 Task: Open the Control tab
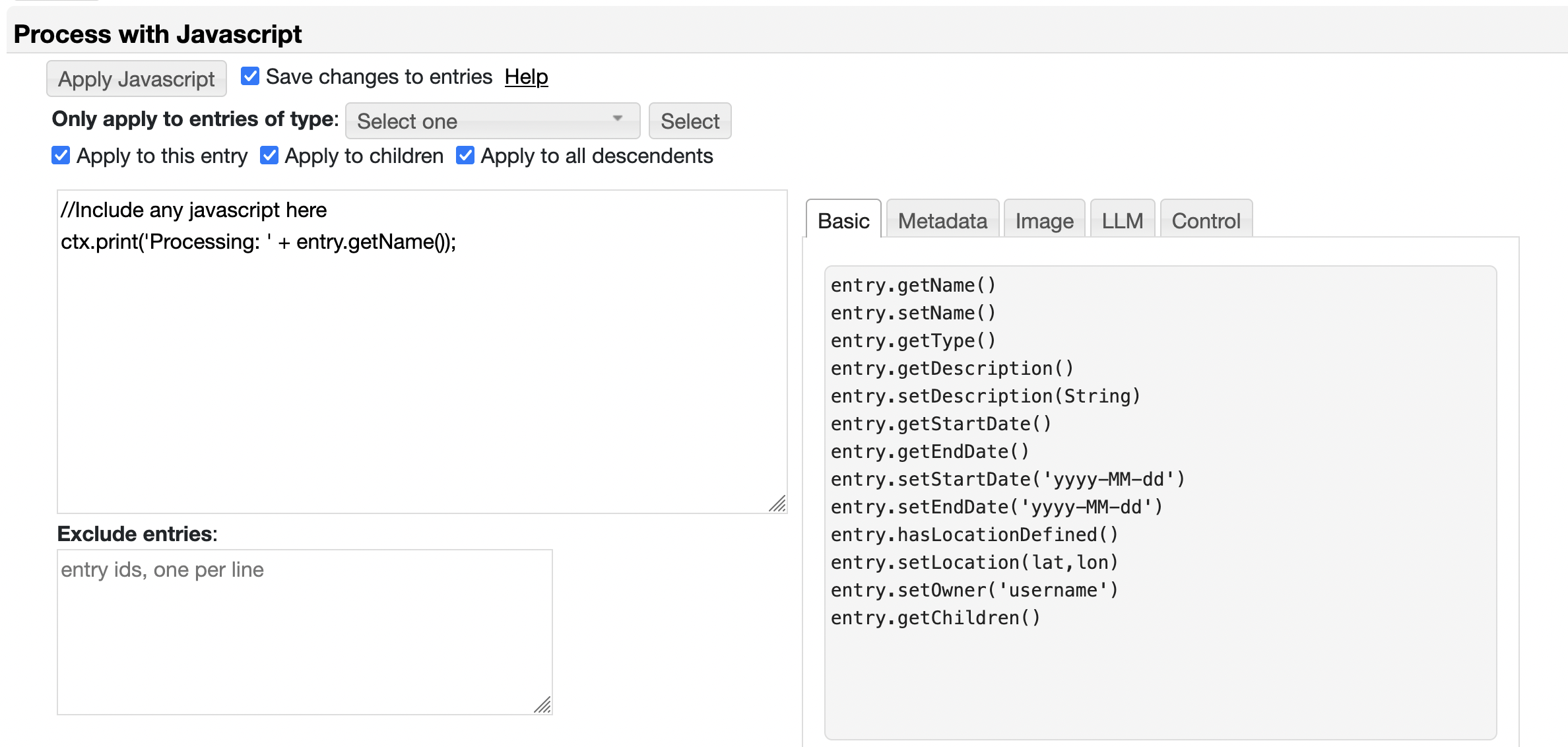[1206, 220]
